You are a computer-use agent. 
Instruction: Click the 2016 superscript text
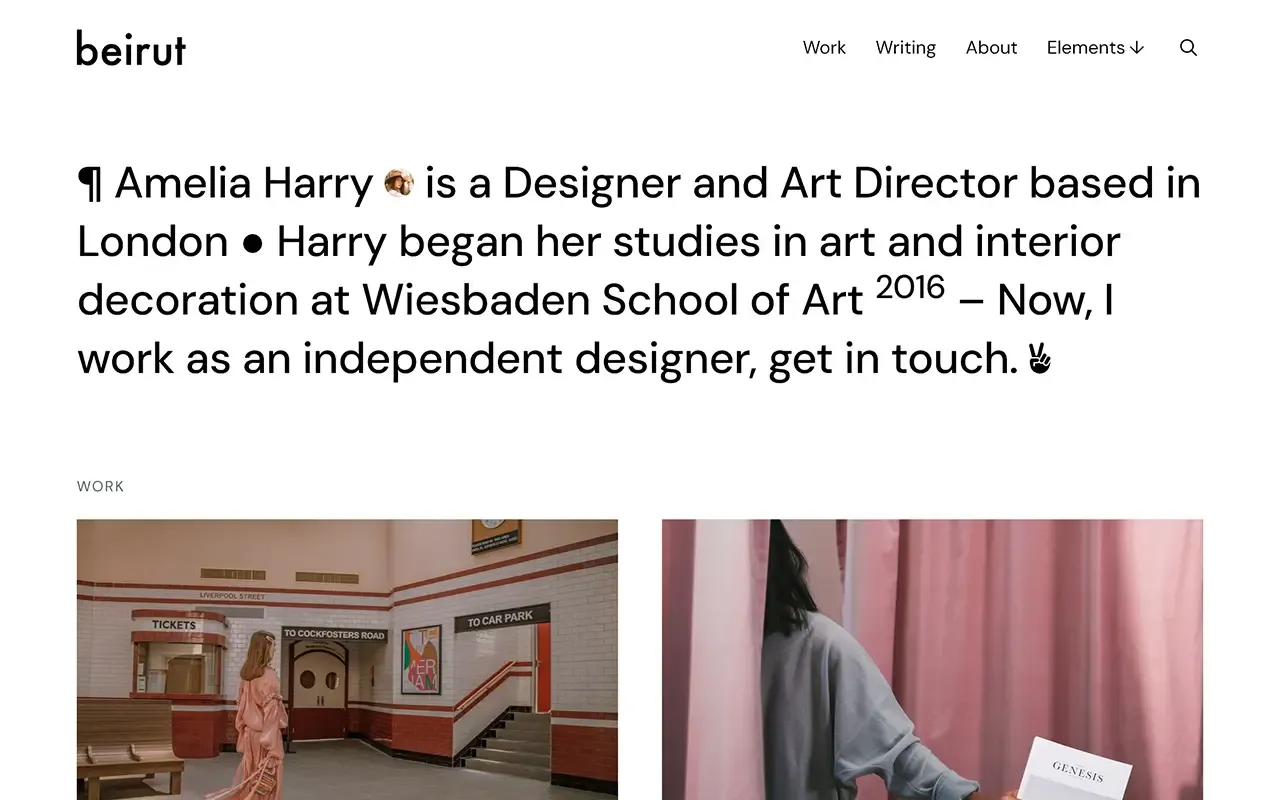(x=910, y=288)
